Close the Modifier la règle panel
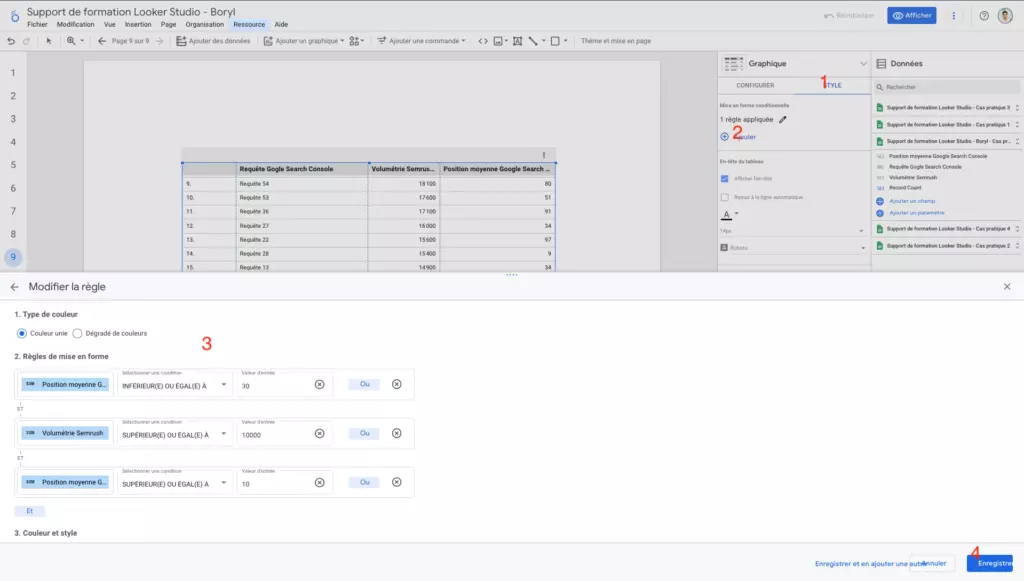 click(1007, 287)
